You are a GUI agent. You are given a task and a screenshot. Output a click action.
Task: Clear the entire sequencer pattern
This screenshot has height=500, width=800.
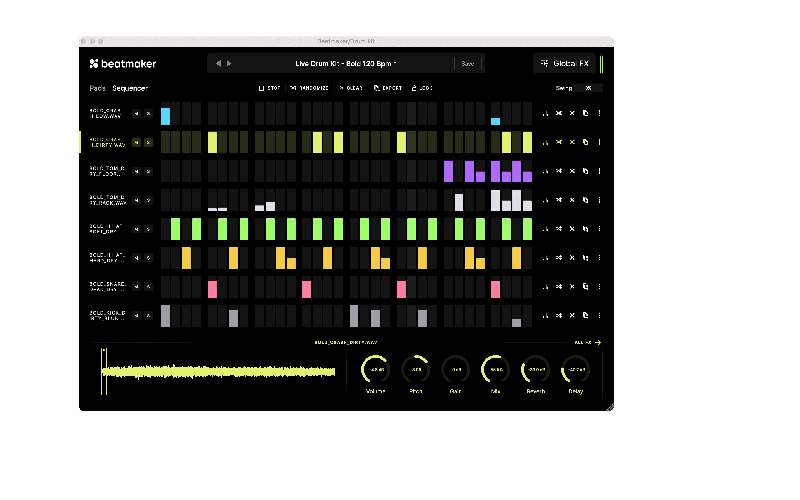[x=349, y=88]
